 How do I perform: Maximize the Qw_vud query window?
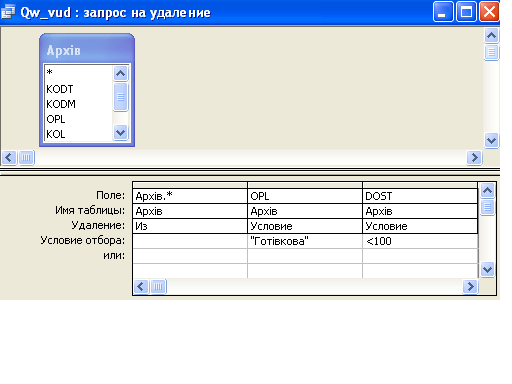click(466, 12)
